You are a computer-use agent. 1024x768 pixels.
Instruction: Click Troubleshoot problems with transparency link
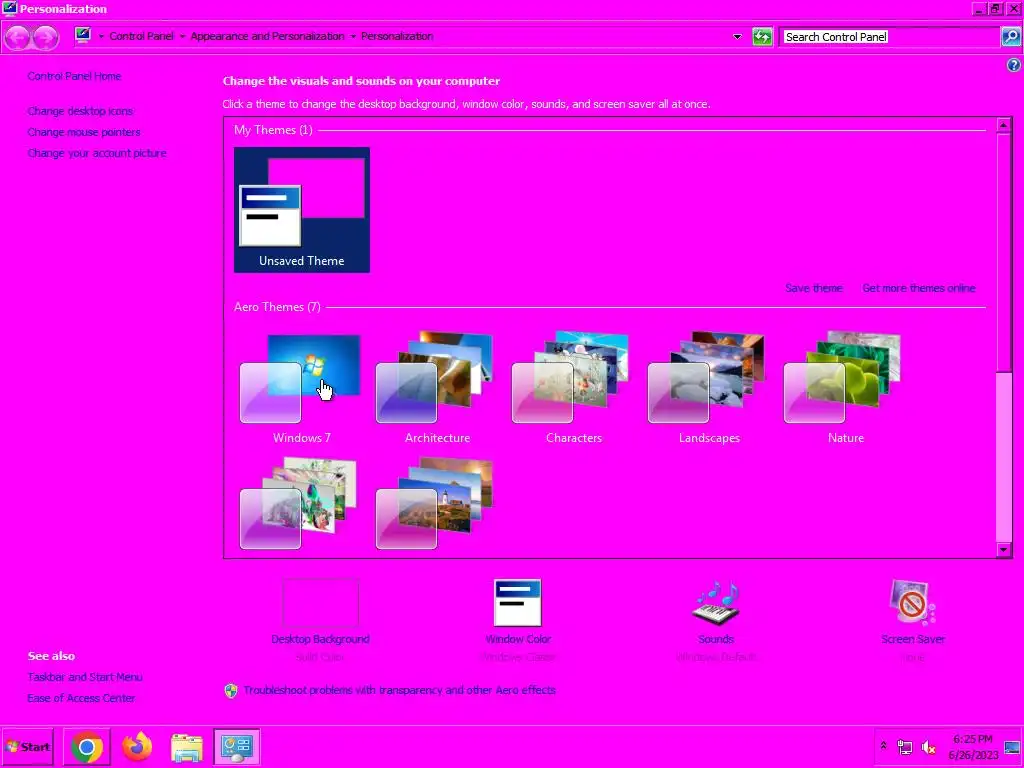point(399,690)
